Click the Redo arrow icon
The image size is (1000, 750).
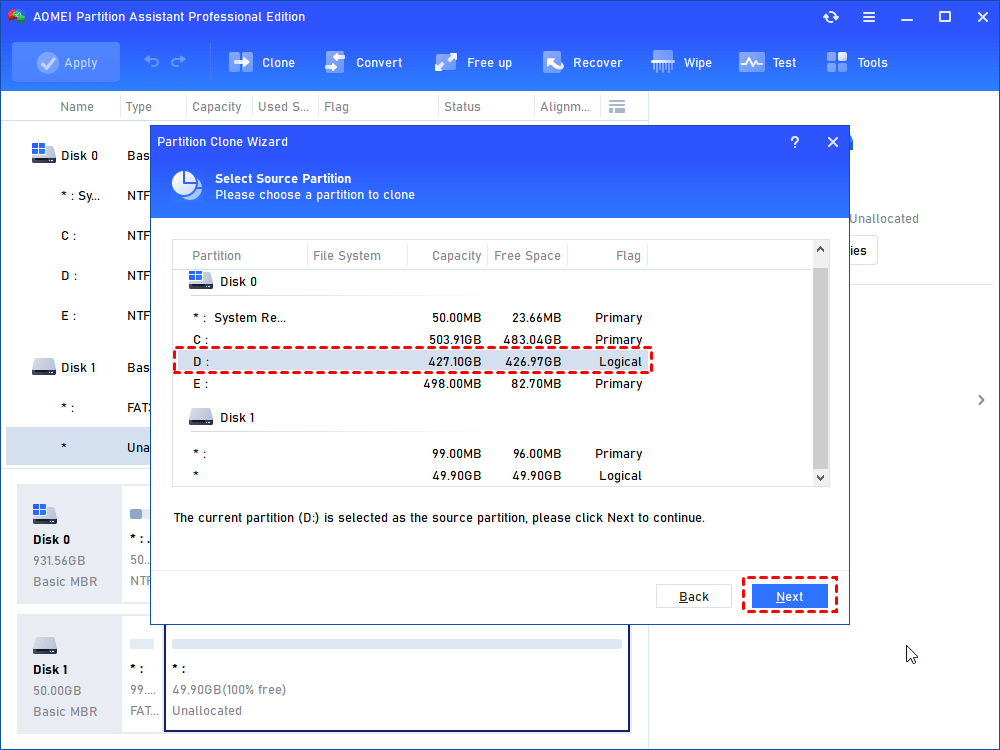pyautogui.click(x=179, y=62)
